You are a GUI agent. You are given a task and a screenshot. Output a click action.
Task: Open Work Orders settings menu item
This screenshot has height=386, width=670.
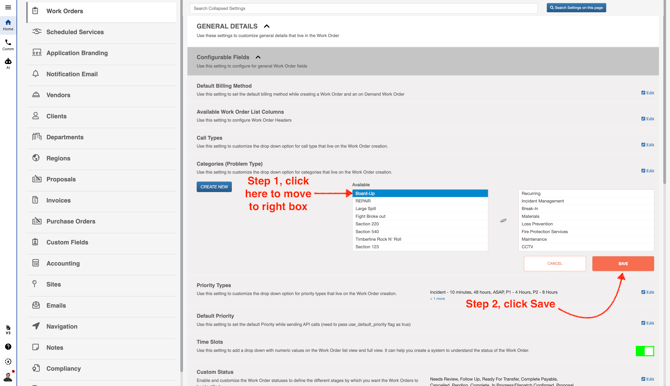click(x=101, y=11)
